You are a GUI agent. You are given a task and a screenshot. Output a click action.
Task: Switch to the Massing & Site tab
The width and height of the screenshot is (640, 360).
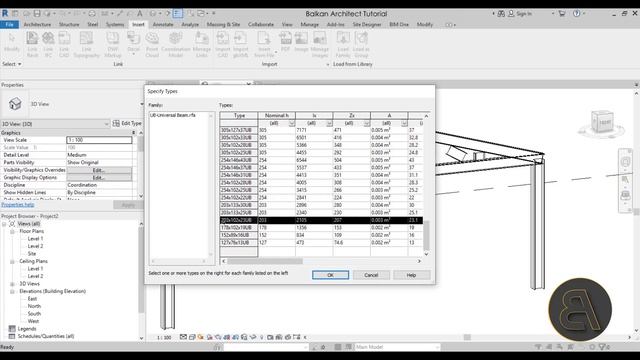pyautogui.click(x=223, y=24)
